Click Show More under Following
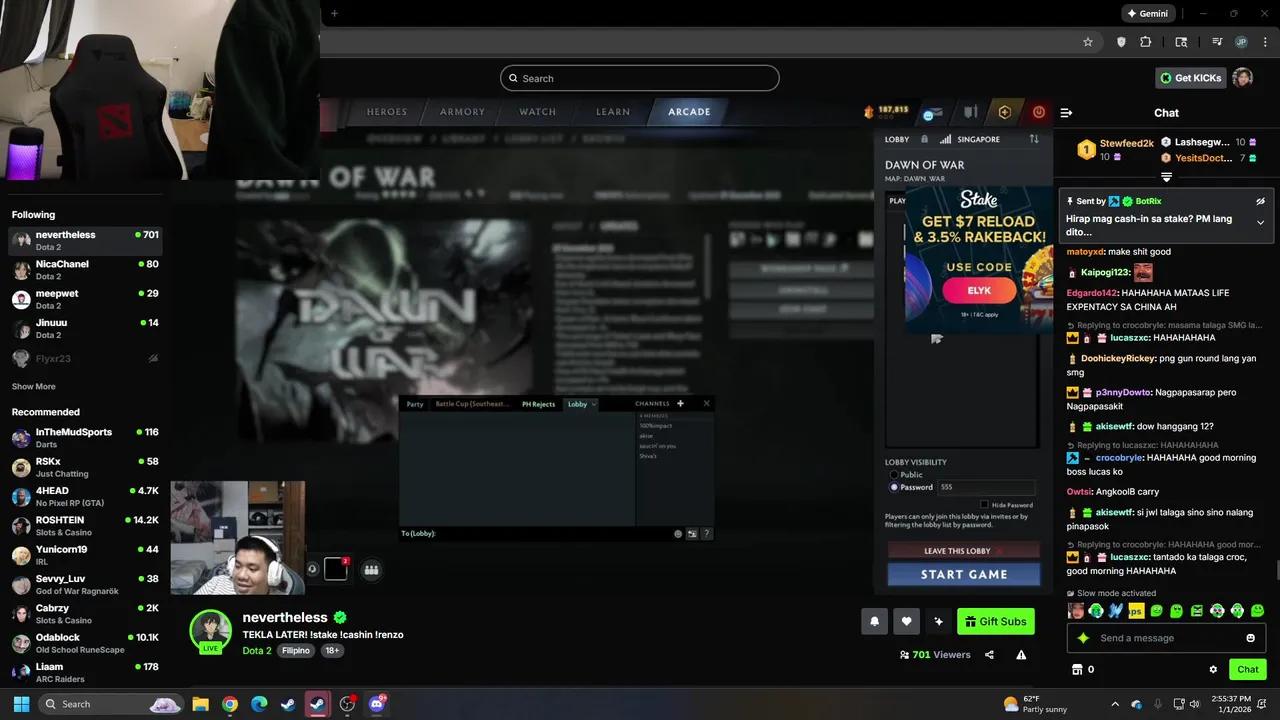 [x=34, y=387]
